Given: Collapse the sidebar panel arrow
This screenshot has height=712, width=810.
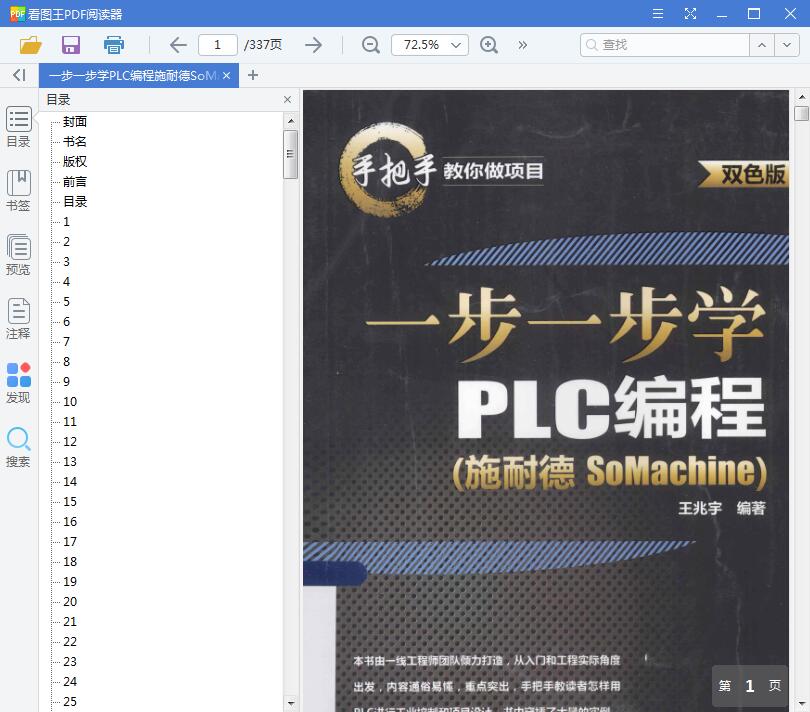Looking at the screenshot, I should pos(19,75).
